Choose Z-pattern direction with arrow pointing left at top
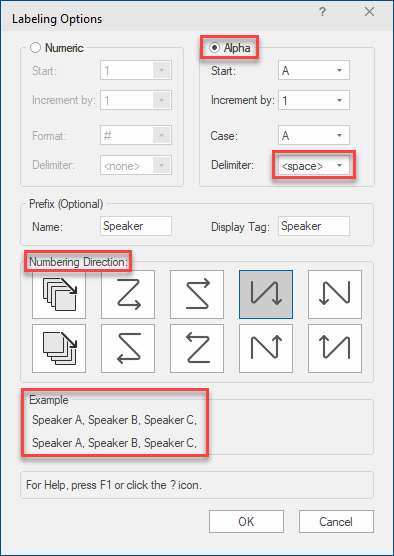 (x=197, y=348)
